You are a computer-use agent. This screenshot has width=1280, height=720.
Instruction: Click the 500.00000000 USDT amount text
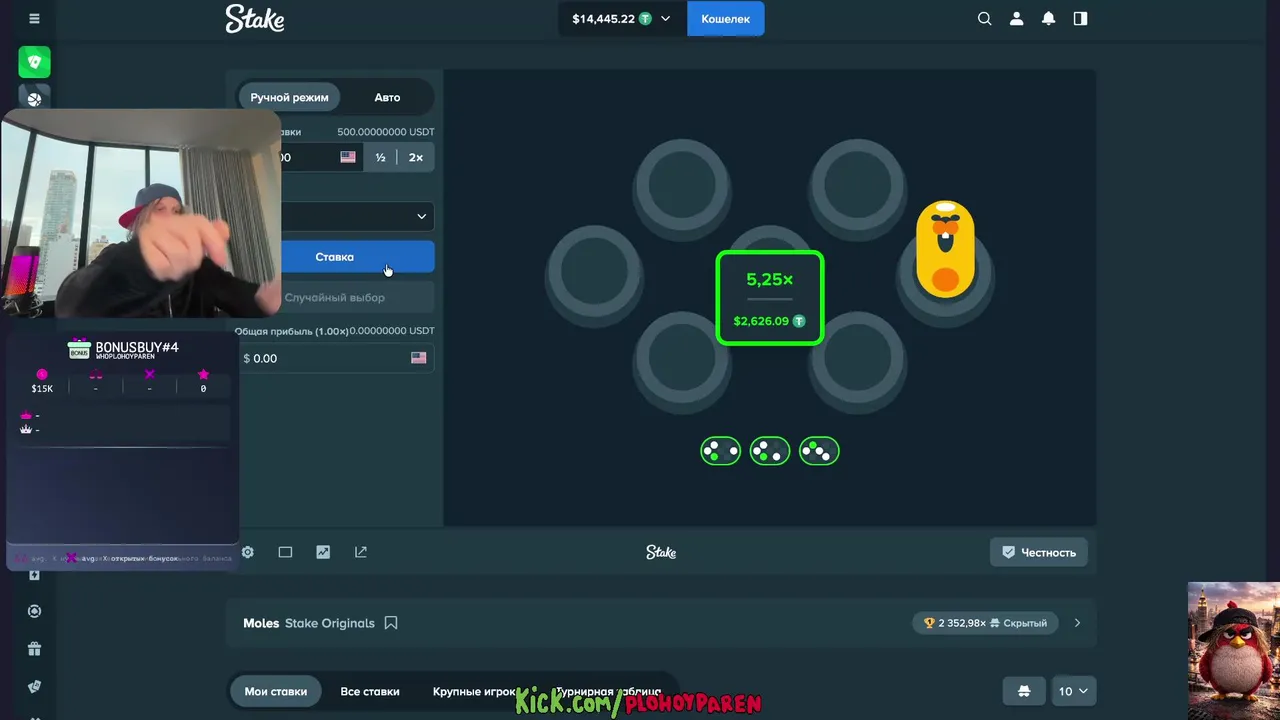click(386, 132)
